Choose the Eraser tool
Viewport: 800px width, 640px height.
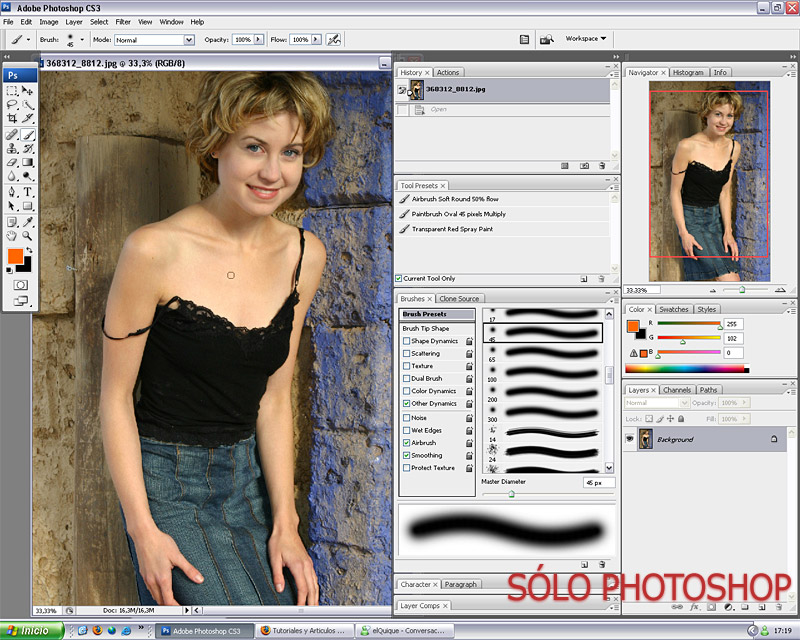point(12,162)
